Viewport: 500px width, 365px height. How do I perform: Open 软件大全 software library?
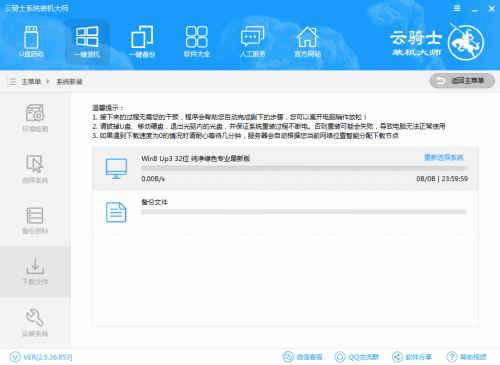(197, 42)
